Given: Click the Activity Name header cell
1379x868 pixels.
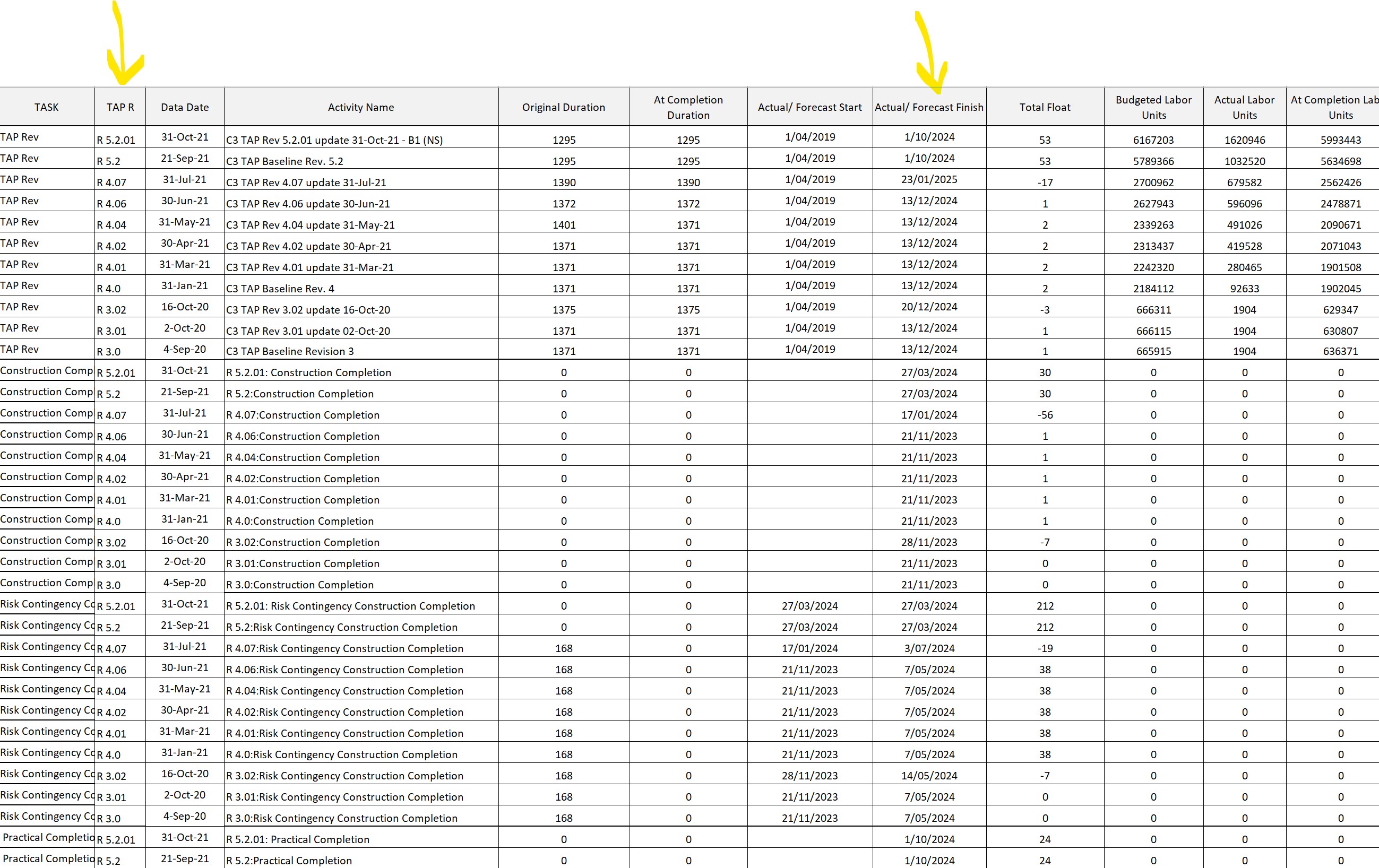Looking at the screenshot, I should coord(361,107).
